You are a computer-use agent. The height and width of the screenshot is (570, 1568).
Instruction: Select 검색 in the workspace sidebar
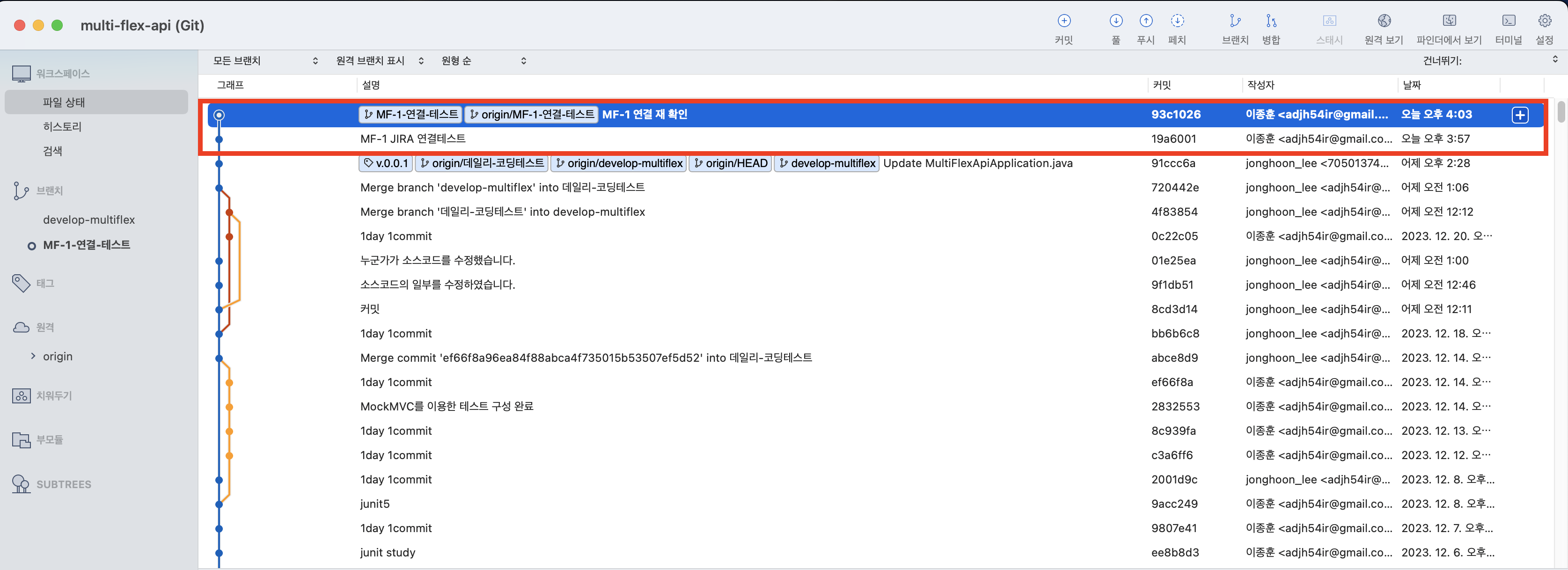52,151
